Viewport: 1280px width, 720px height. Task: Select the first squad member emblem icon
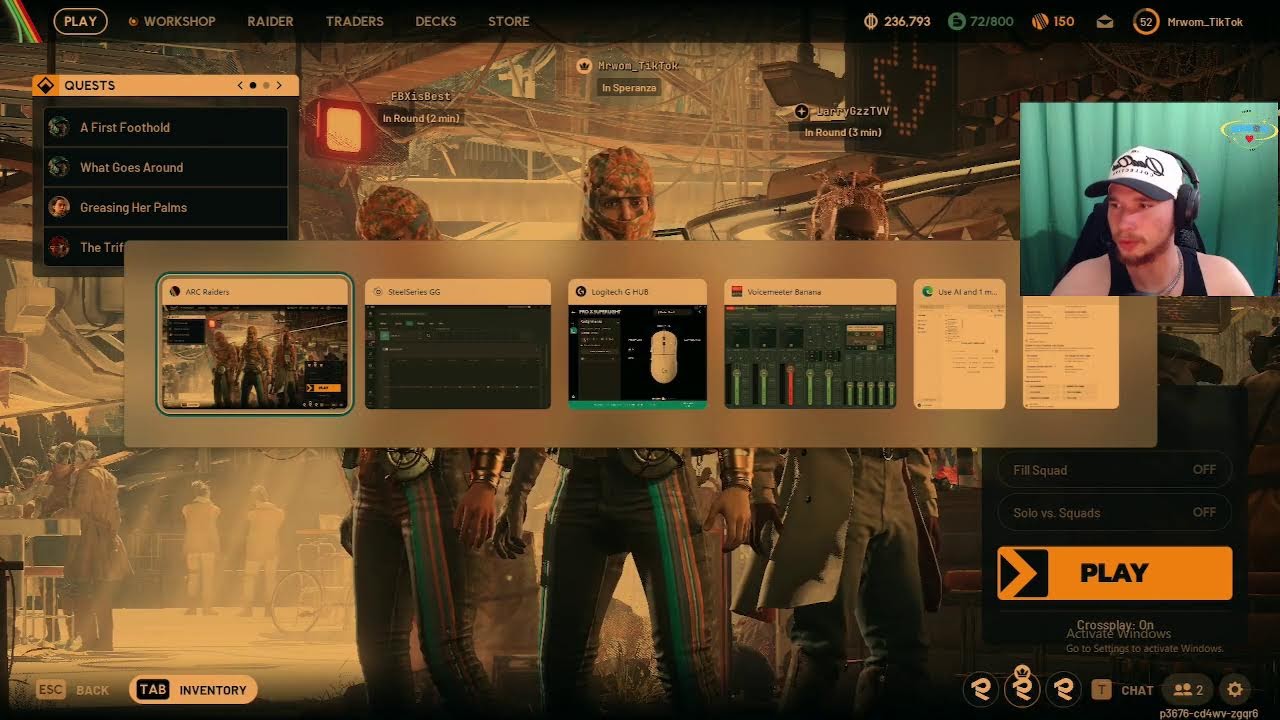click(982, 689)
